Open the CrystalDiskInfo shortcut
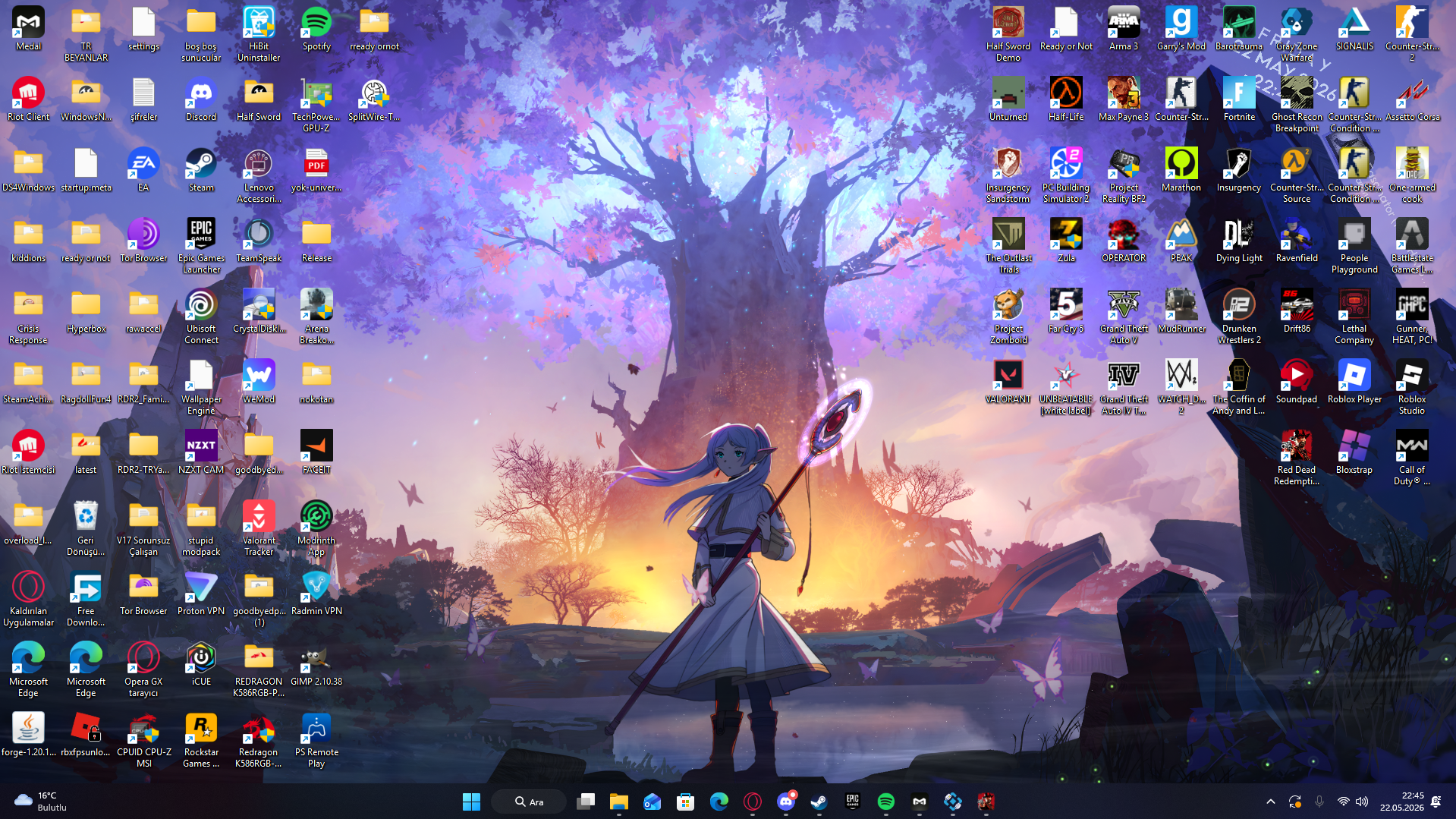The width and height of the screenshot is (1456, 819). (x=259, y=311)
